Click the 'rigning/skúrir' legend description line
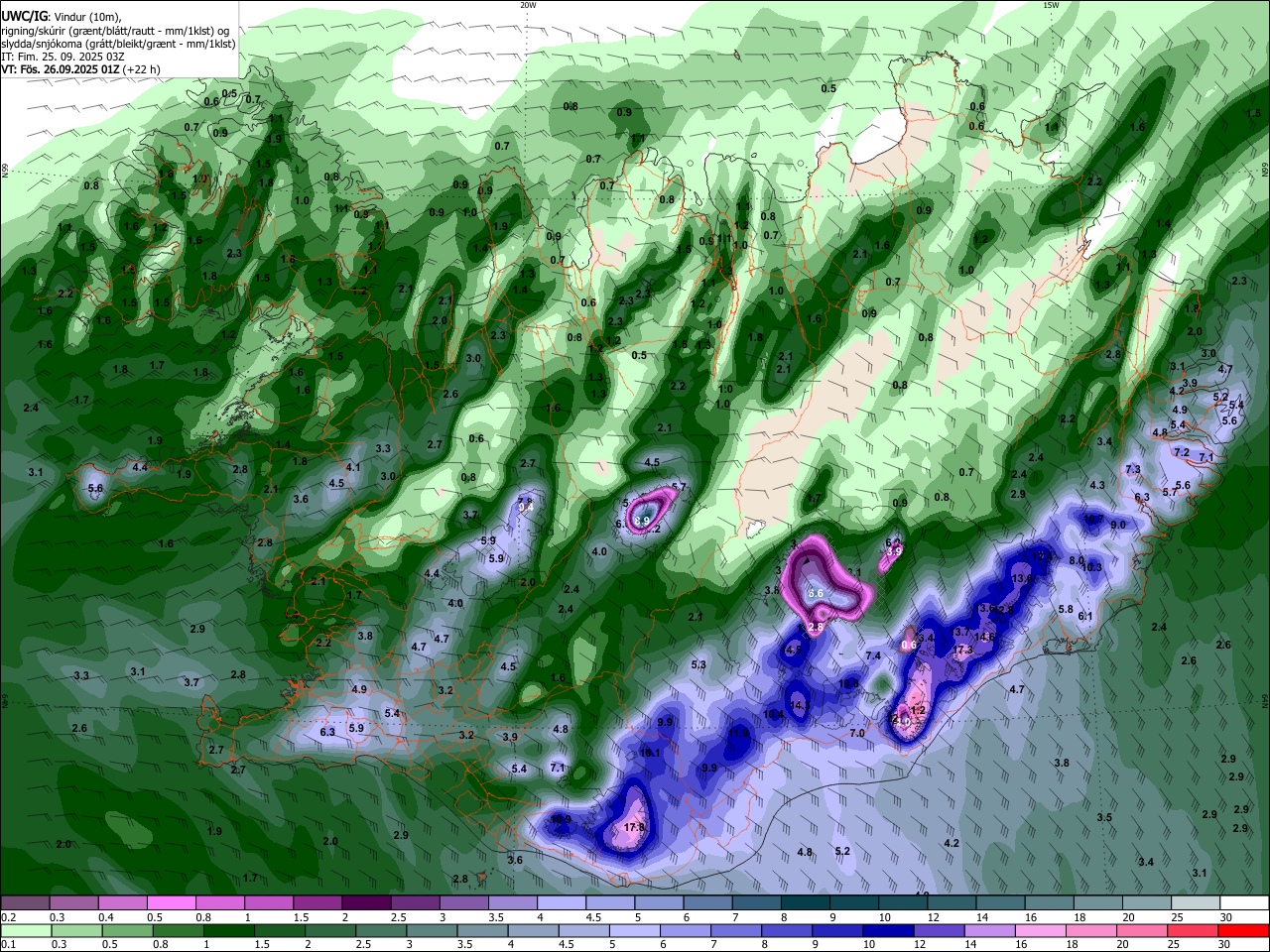The width and height of the screenshot is (1270, 952). coord(115,31)
